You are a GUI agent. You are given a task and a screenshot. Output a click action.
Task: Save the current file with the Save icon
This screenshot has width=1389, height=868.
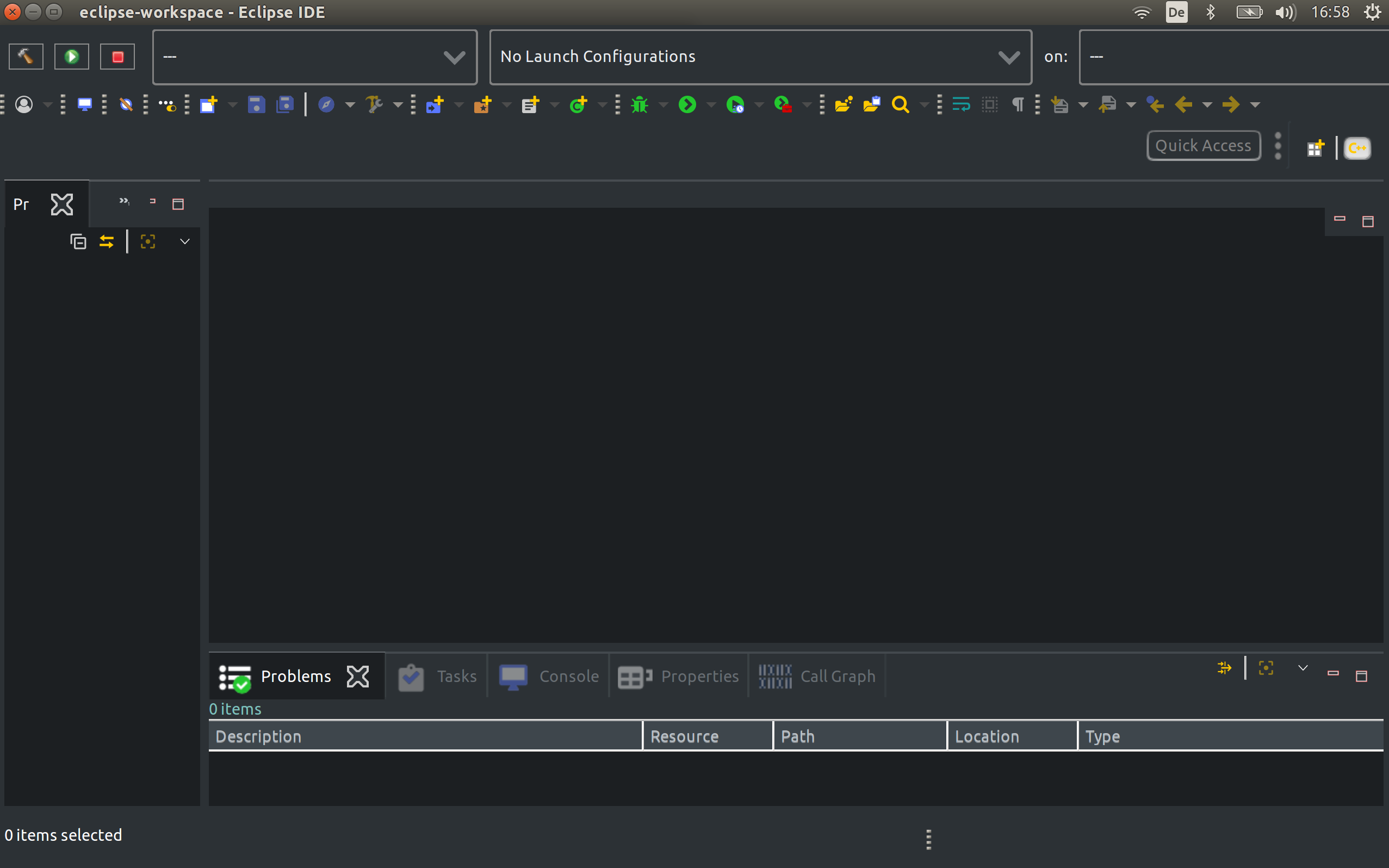(257, 104)
